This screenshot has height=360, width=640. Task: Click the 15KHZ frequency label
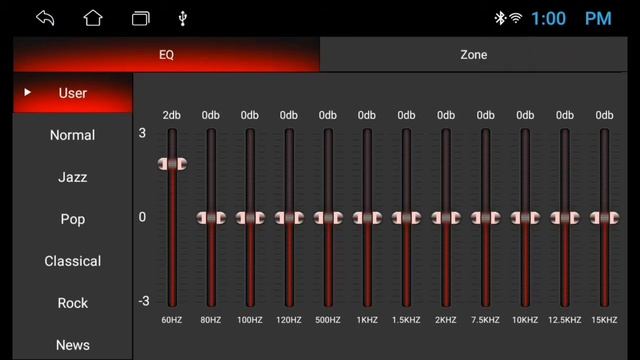(x=604, y=320)
